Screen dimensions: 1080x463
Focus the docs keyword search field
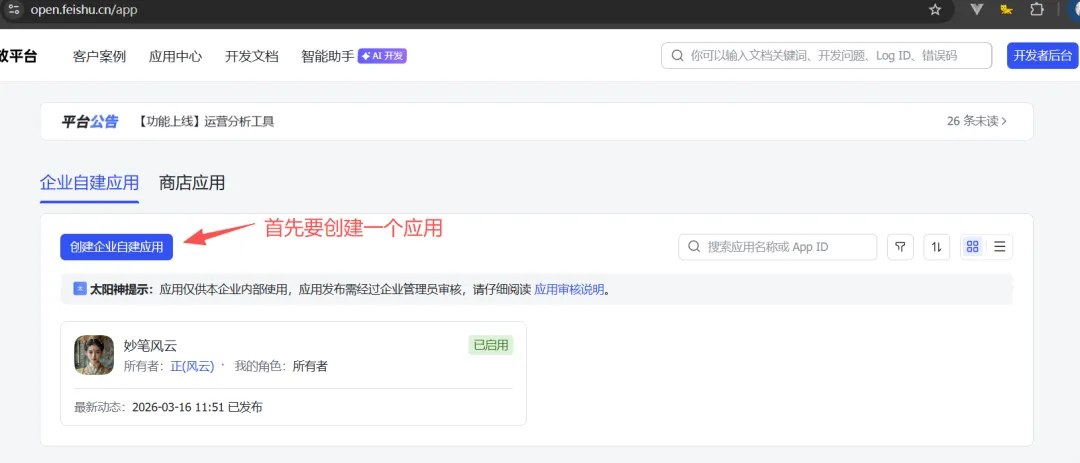tap(827, 56)
